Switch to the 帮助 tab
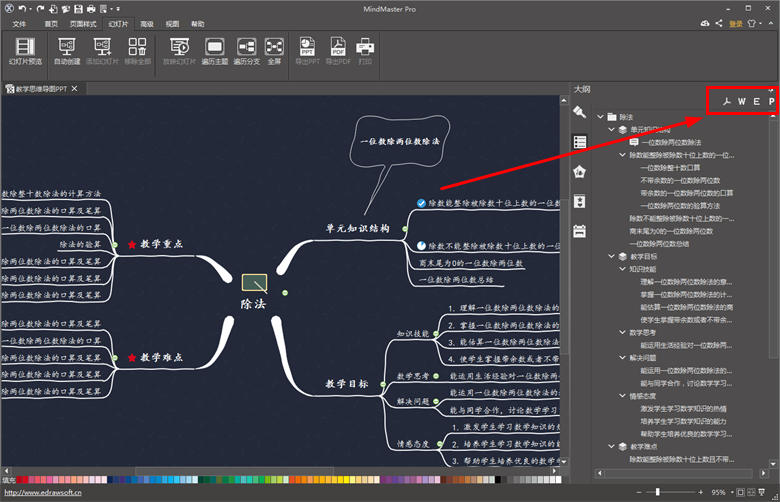Screen dimensions: 780x502 tap(197, 24)
